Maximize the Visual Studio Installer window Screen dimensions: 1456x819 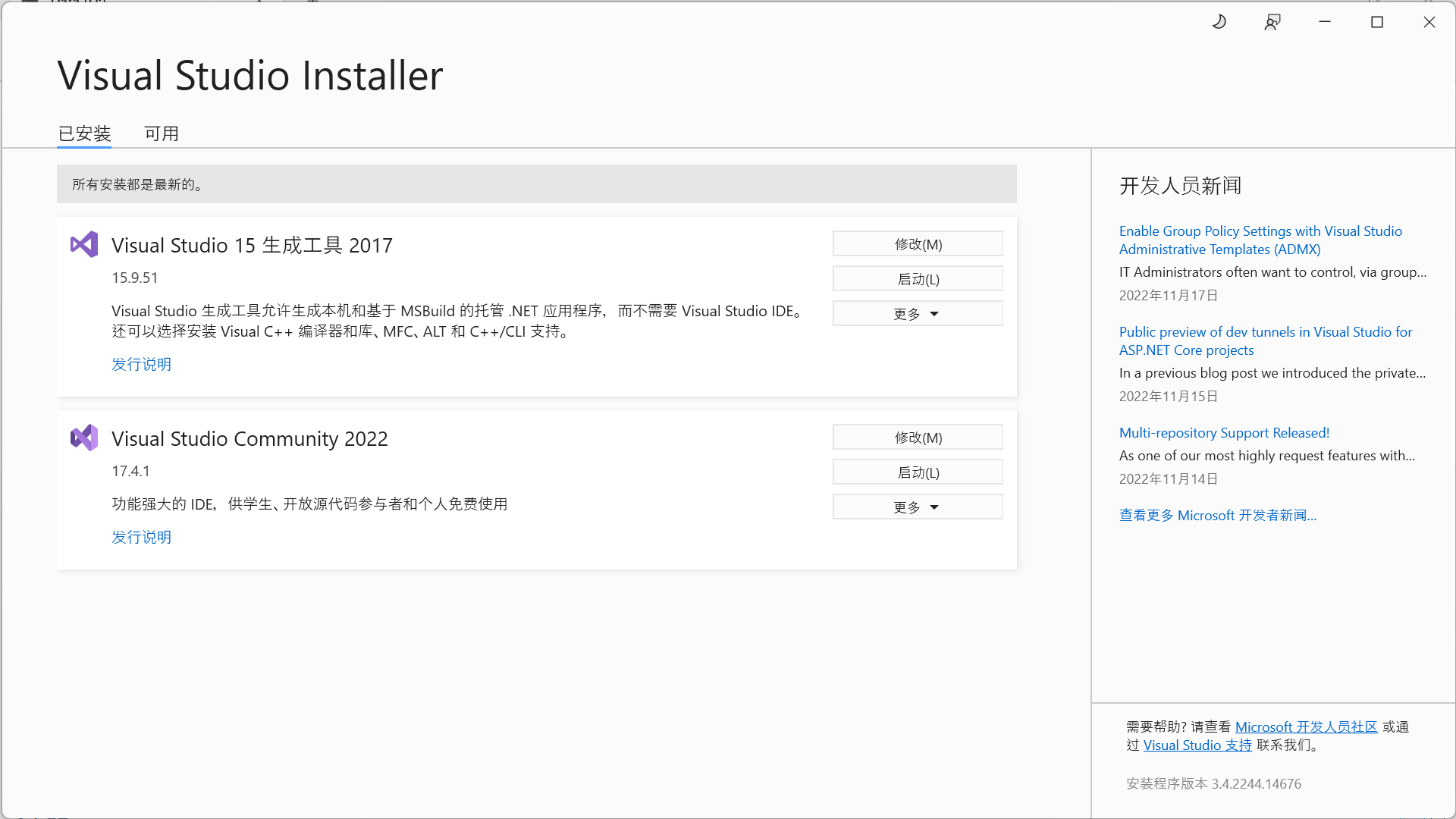[1377, 22]
